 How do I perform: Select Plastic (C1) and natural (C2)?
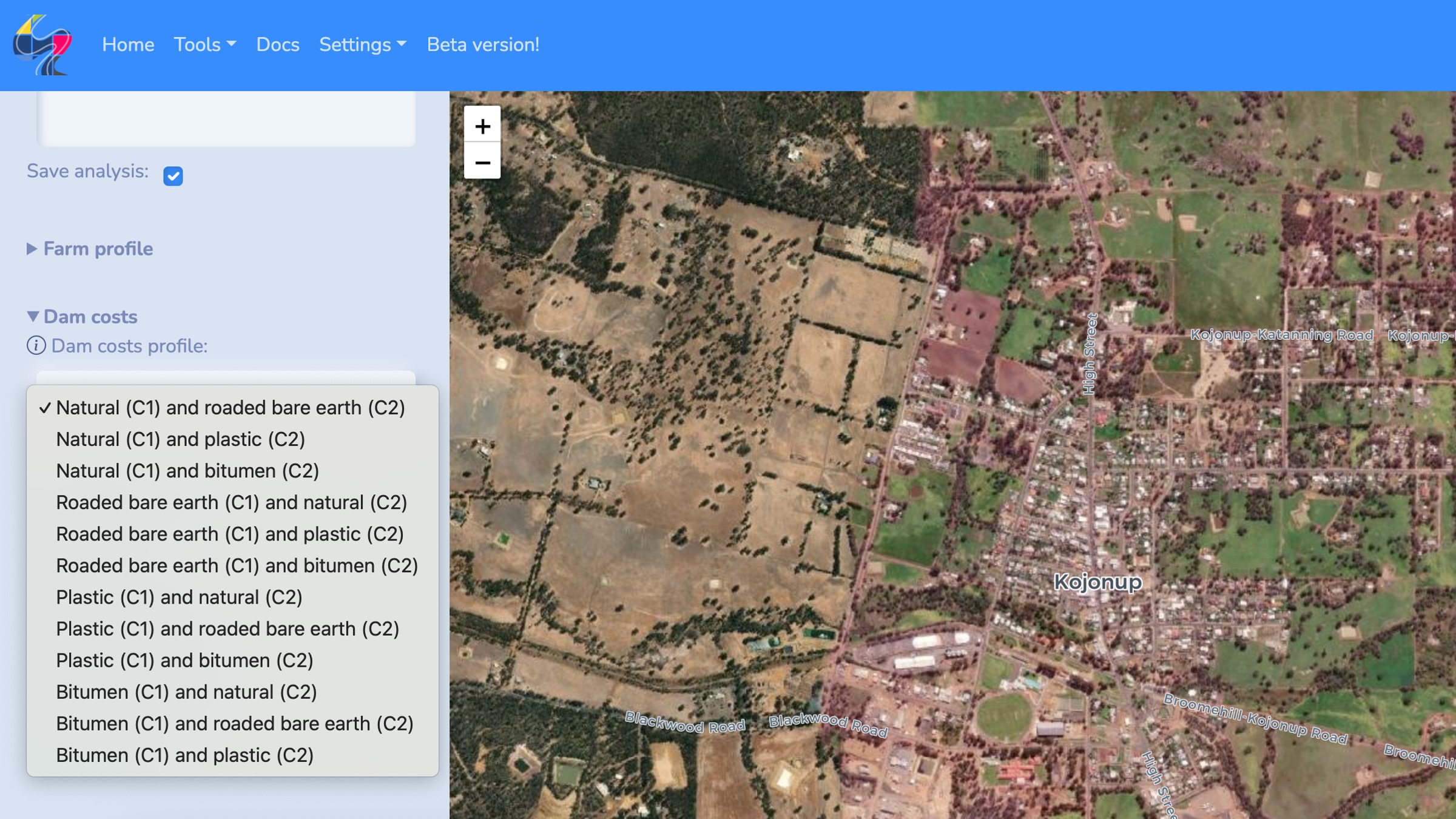[232, 597]
